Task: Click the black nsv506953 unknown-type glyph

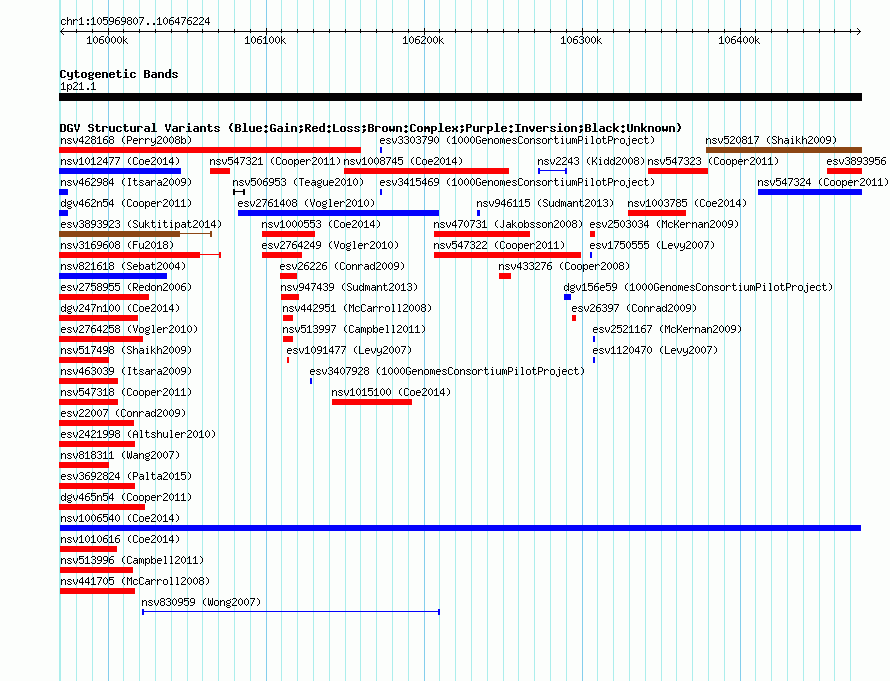Action: 239,192
